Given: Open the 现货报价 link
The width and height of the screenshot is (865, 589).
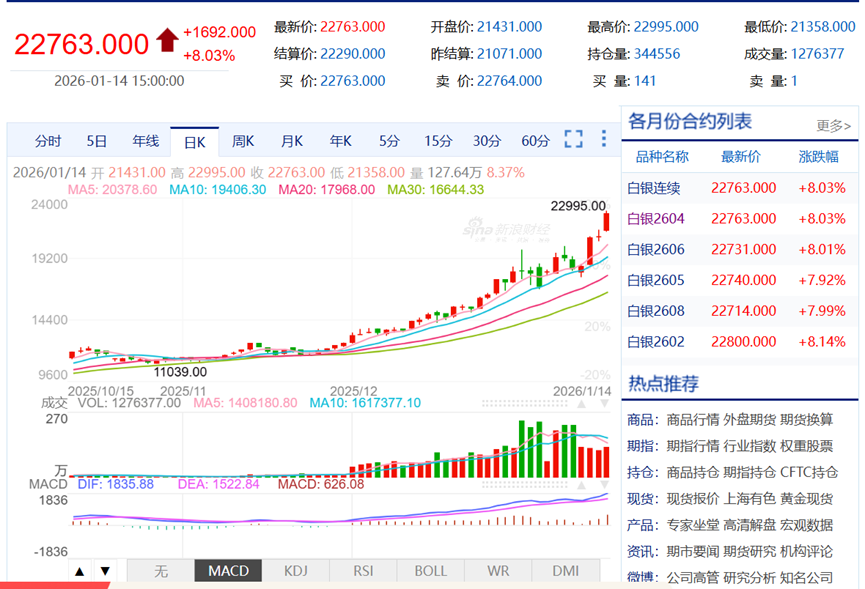Looking at the screenshot, I should 694,500.
